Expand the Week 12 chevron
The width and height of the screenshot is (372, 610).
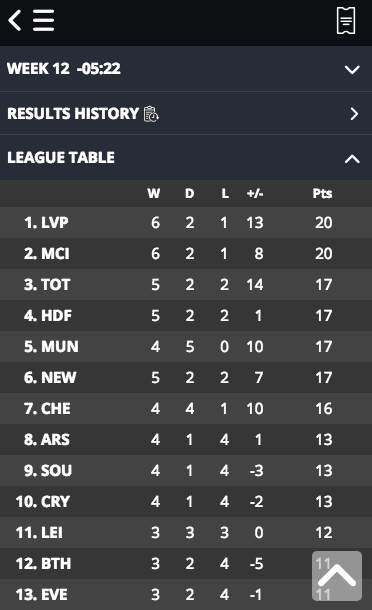coord(352,70)
